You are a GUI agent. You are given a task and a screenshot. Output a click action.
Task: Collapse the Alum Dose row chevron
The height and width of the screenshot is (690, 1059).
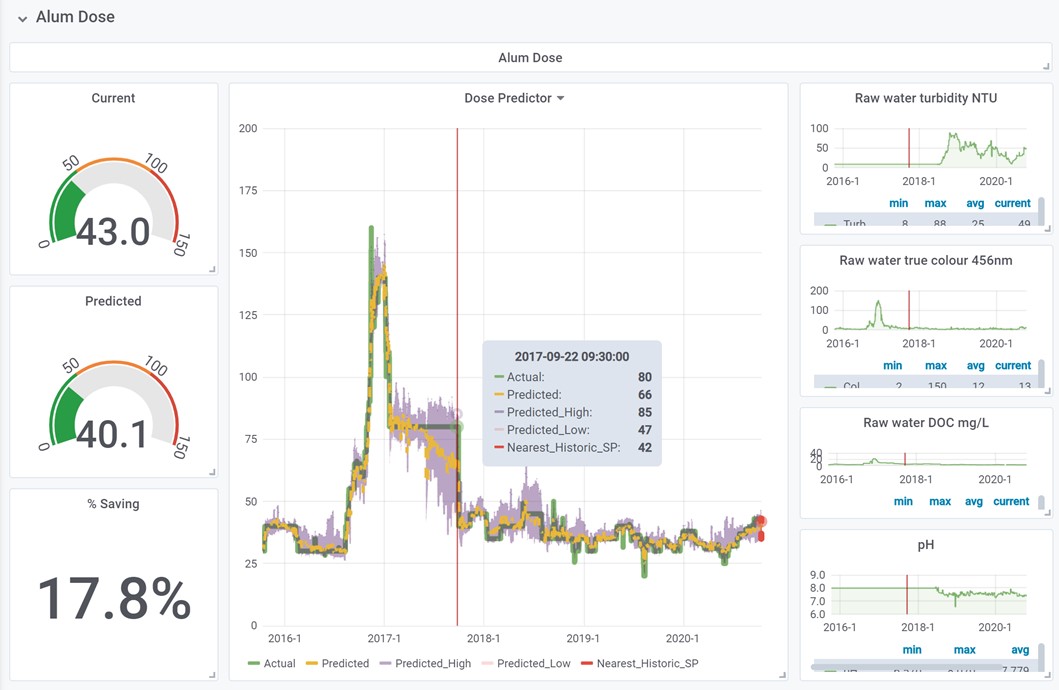(22, 19)
